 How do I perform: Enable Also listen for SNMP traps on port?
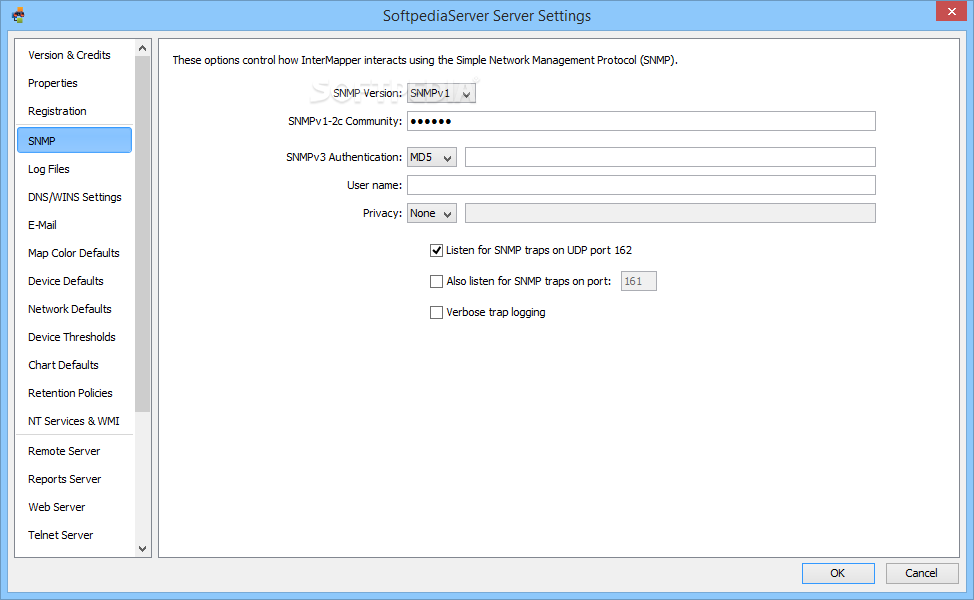[x=436, y=281]
